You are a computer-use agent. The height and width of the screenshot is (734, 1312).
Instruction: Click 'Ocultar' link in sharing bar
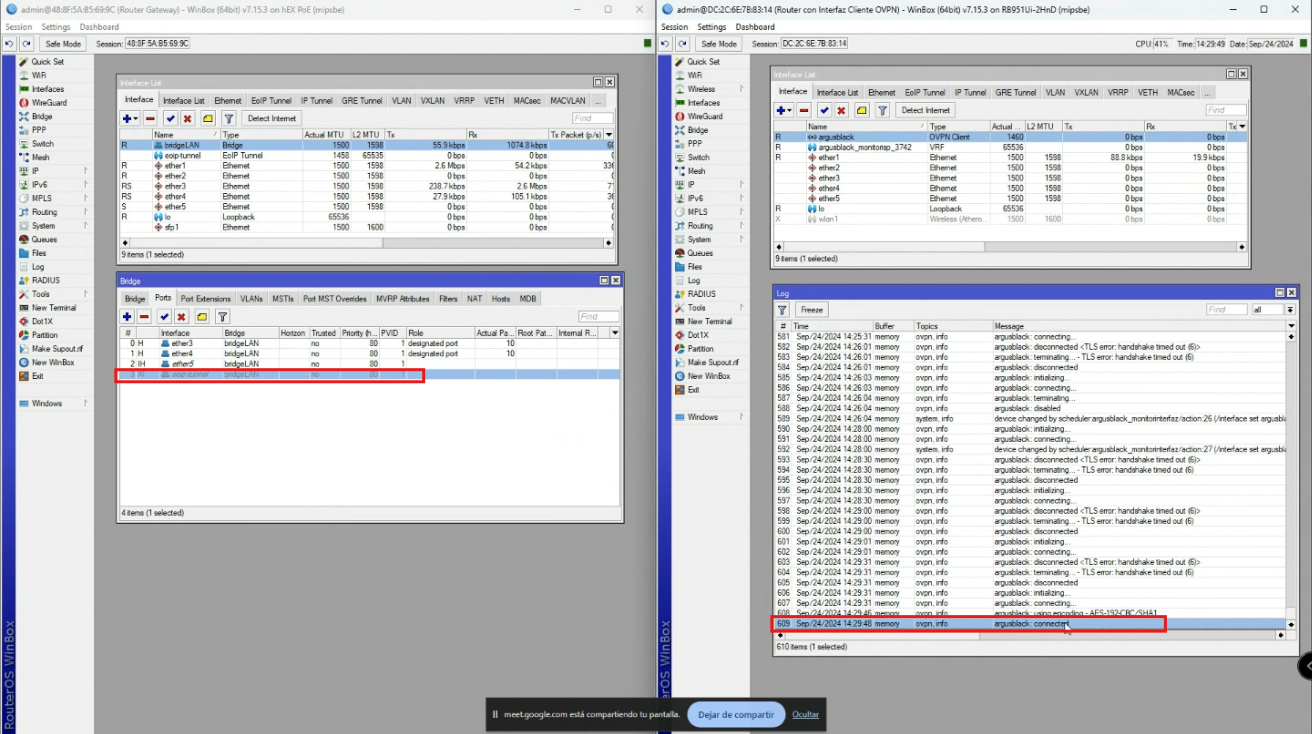coord(805,714)
